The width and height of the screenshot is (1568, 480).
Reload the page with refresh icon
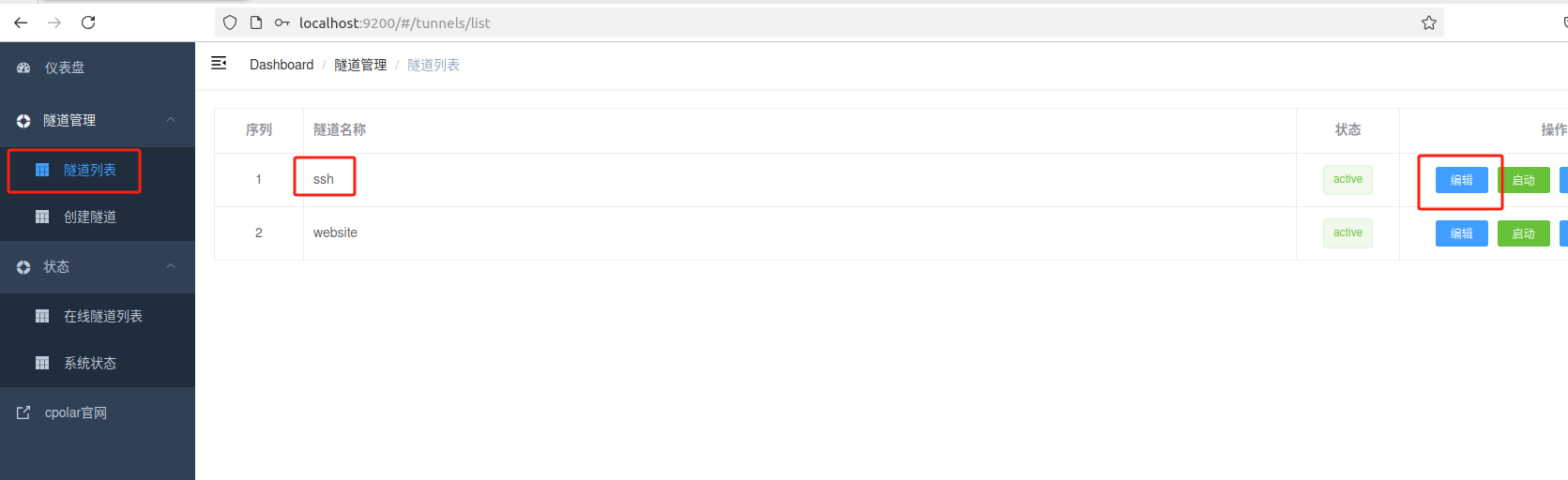88,22
